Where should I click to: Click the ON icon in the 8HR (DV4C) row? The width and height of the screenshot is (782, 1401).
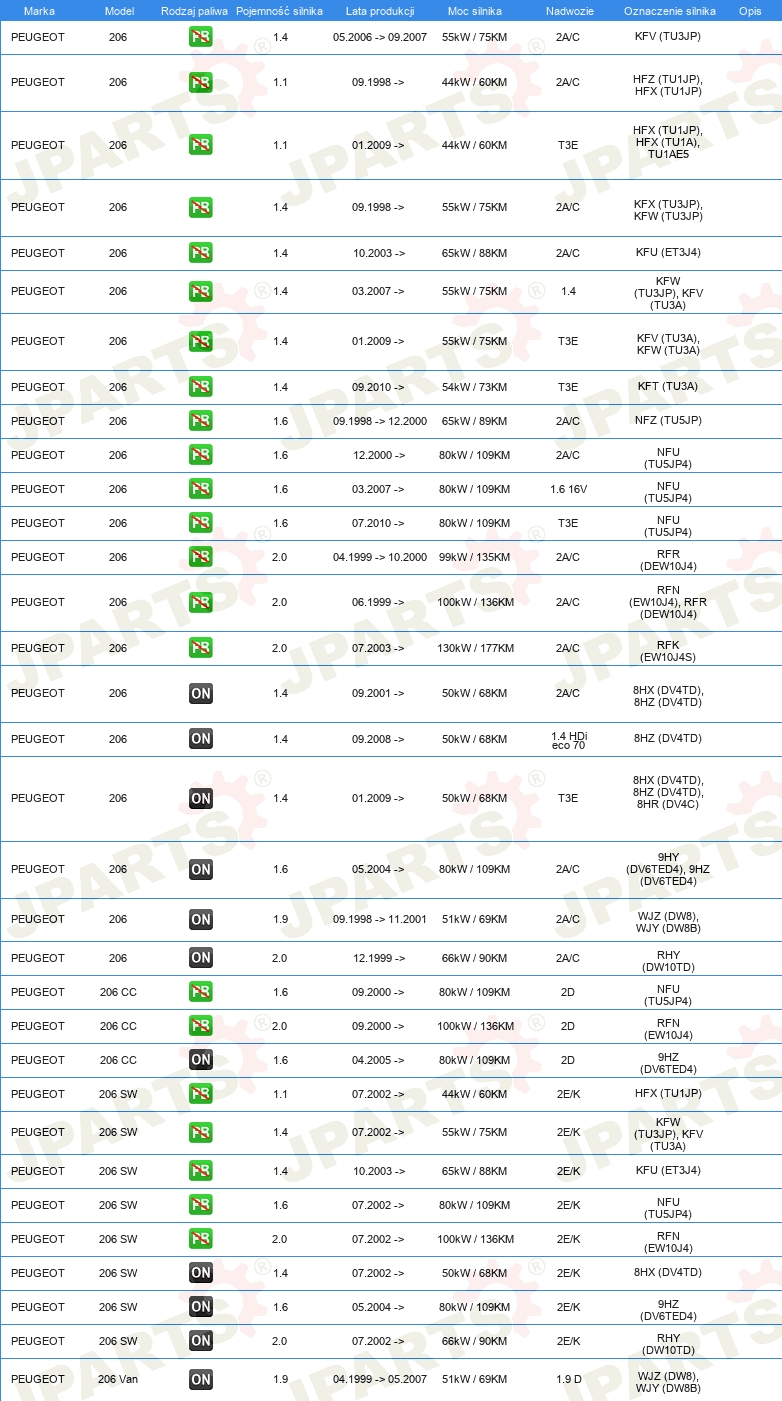(201, 798)
